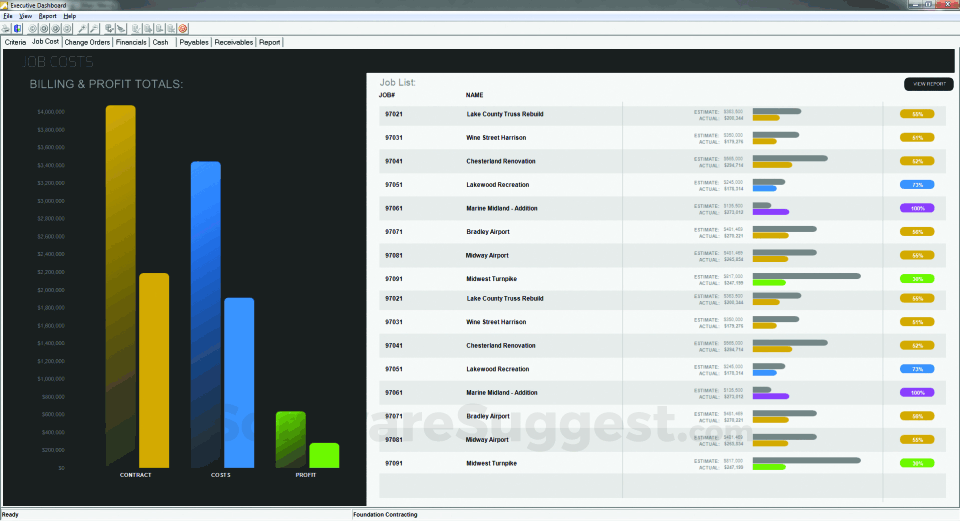
Task: Click the blue exit door toolbar icon
Action: click(x=18, y=29)
